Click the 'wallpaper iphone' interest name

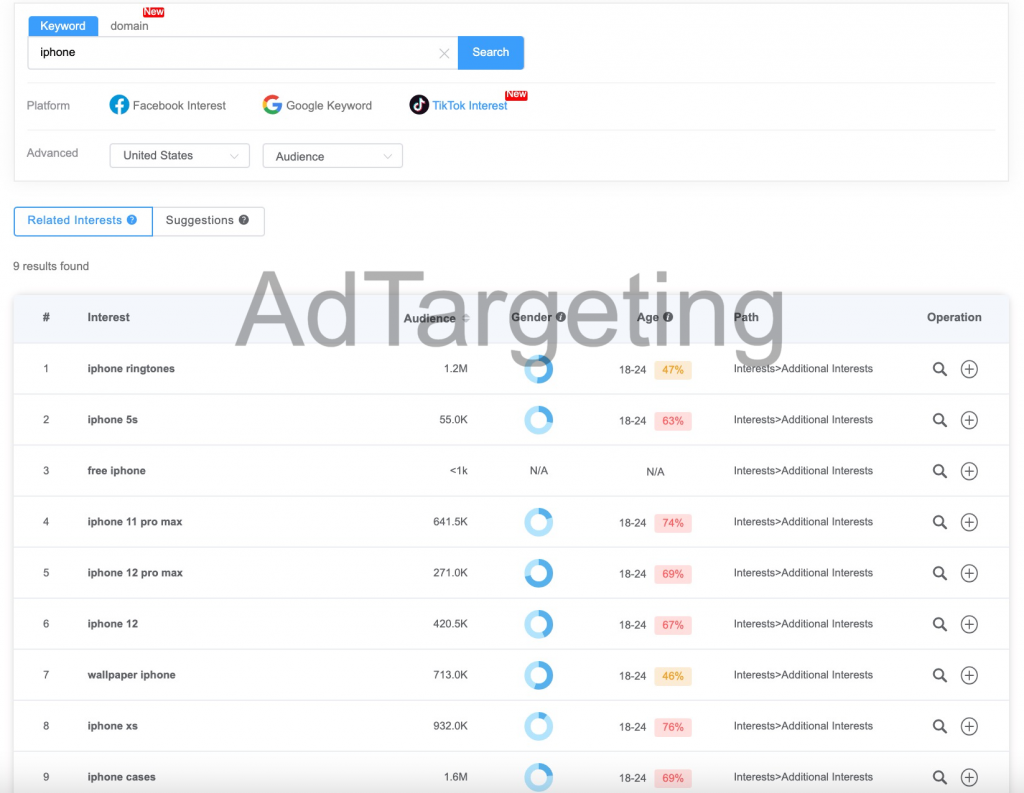click(x=131, y=675)
